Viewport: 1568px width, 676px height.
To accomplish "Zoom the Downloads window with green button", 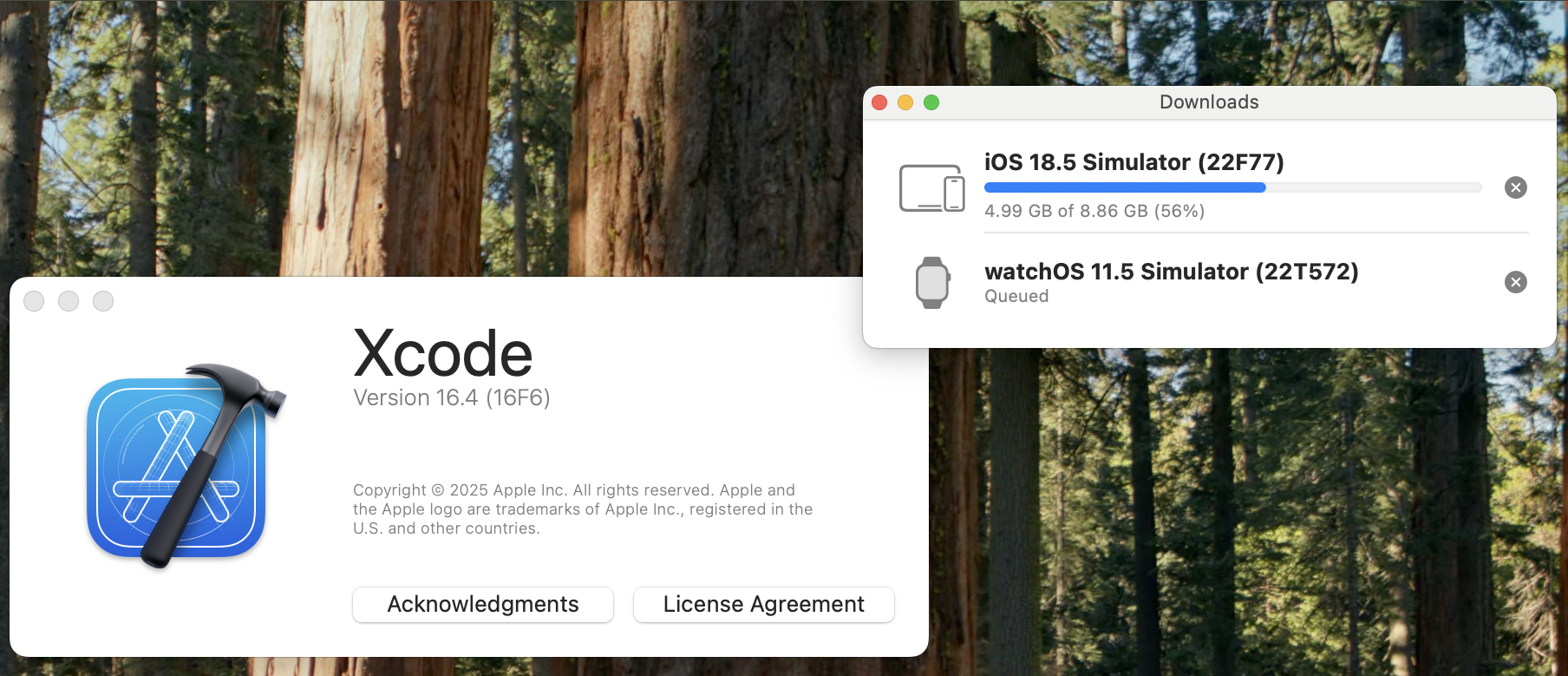I will tap(931, 102).
